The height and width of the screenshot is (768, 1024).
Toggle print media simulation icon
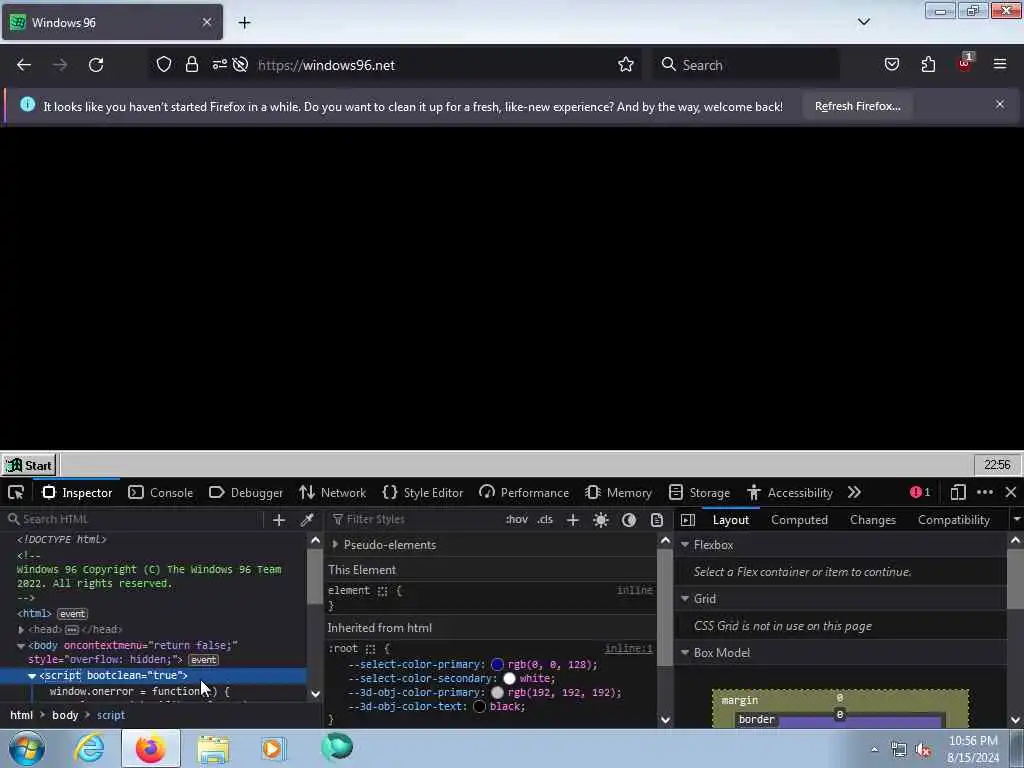coord(657,520)
